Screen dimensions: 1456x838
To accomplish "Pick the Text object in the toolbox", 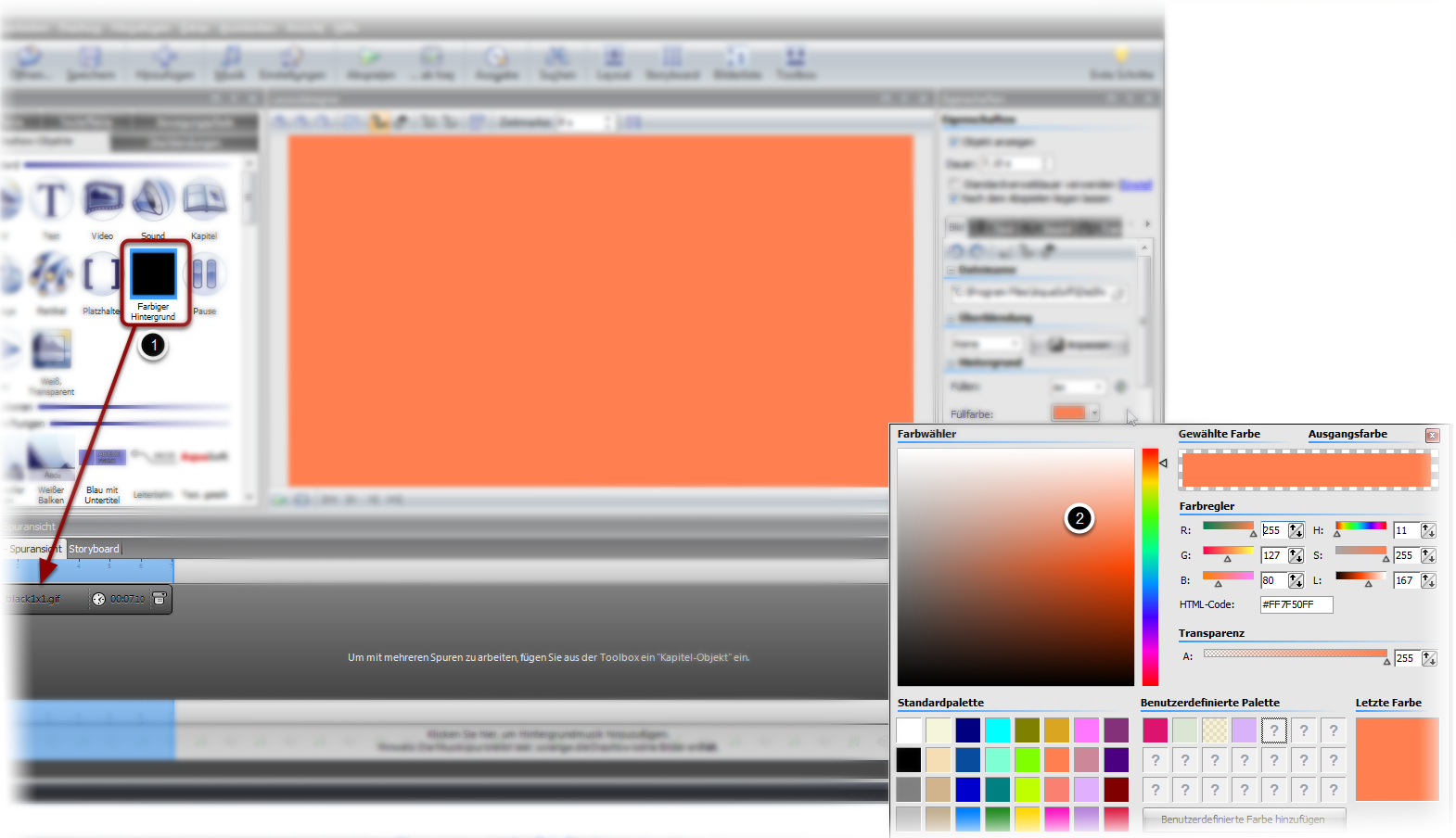I will coord(51,200).
